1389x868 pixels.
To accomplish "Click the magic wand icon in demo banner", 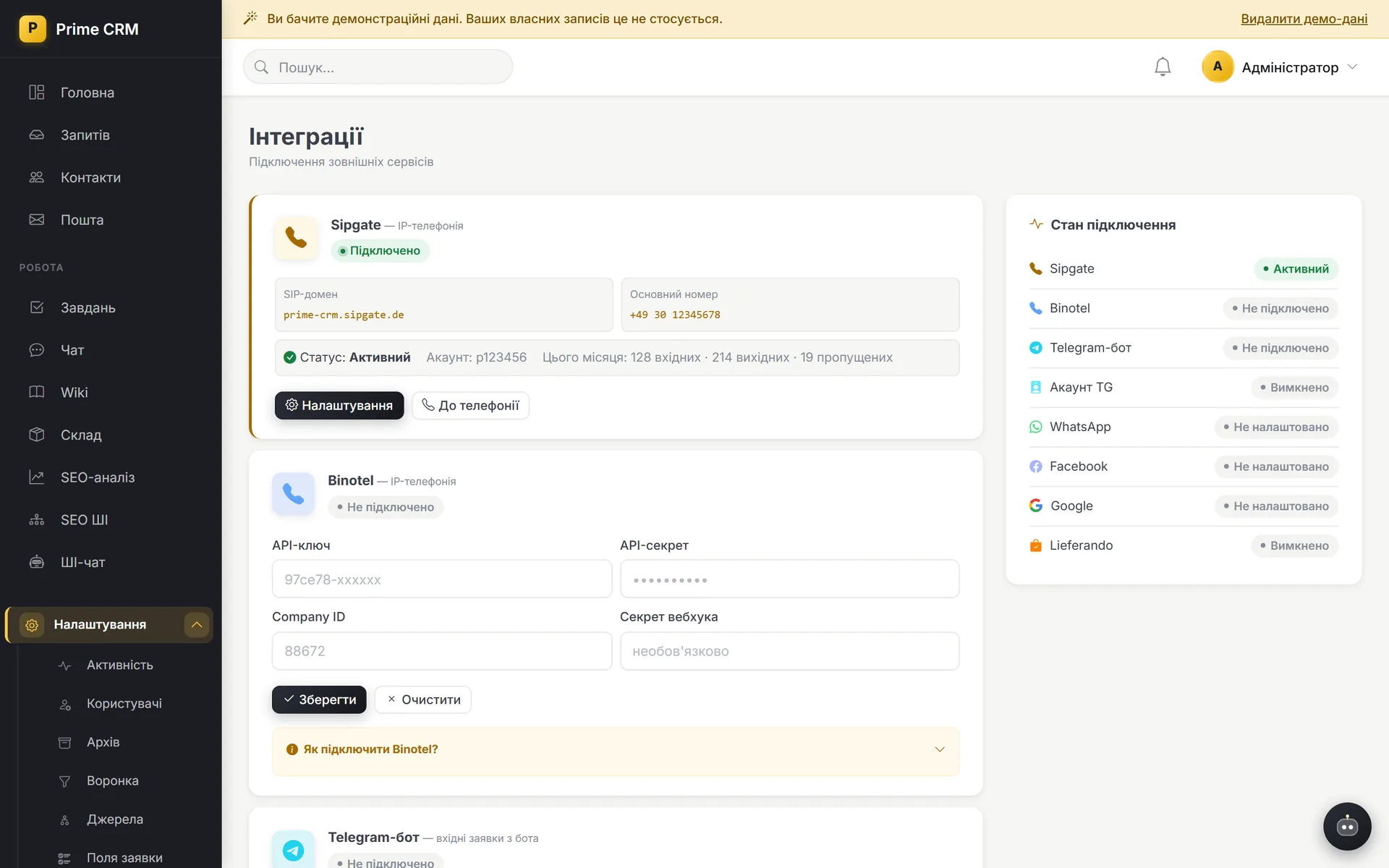I will click(250, 18).
